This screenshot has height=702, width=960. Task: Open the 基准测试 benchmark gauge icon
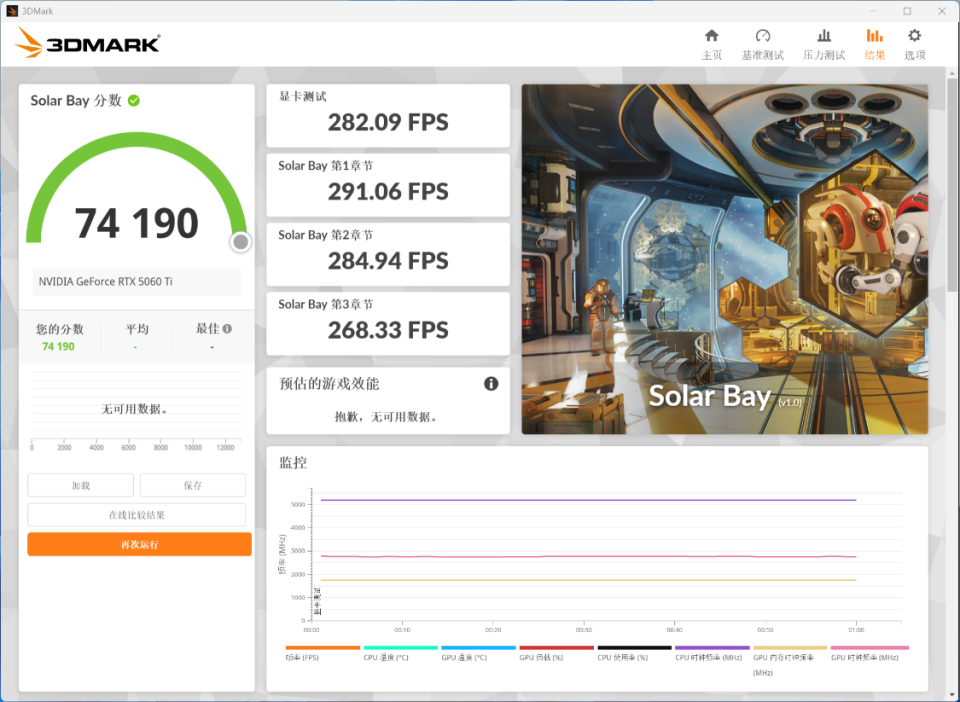[x=762, y=35]
